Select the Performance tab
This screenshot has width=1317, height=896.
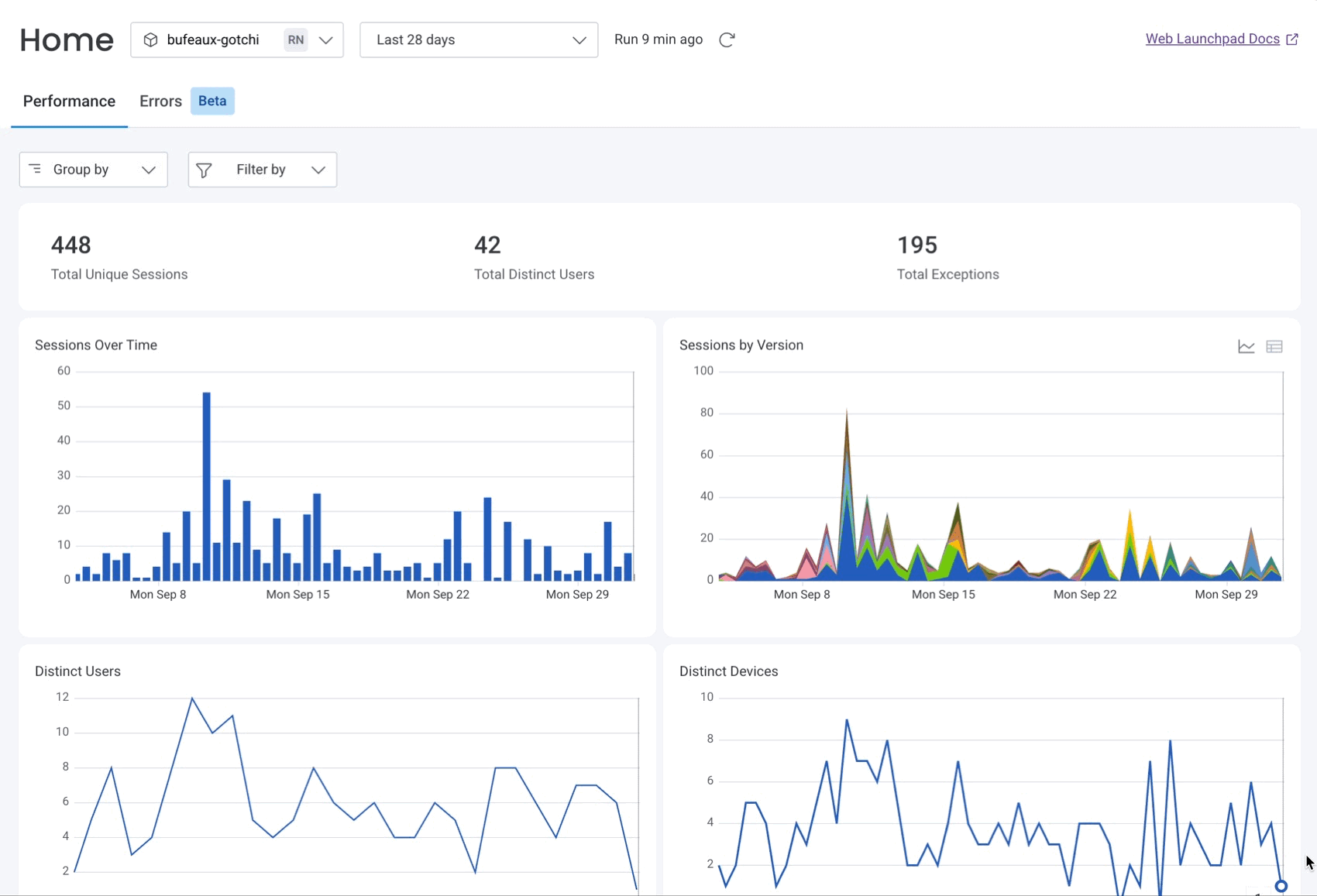(x=69, y=101)
